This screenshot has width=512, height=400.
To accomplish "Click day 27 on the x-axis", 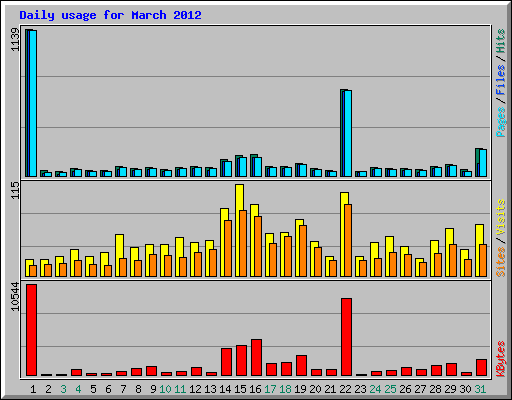I will click(x=420, y=389).
